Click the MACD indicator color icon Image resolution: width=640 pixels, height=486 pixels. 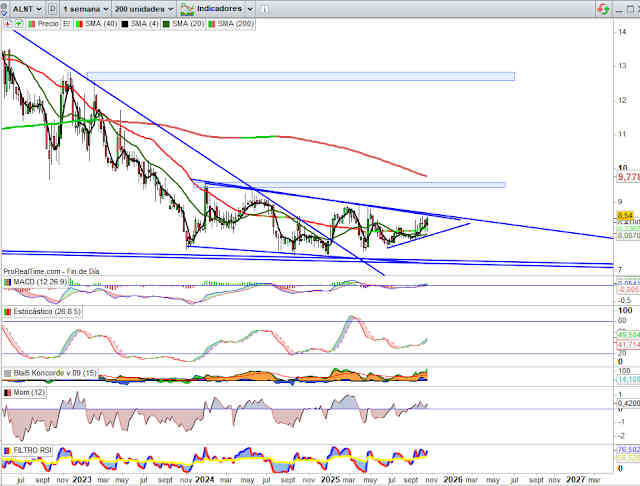(8, 283)
